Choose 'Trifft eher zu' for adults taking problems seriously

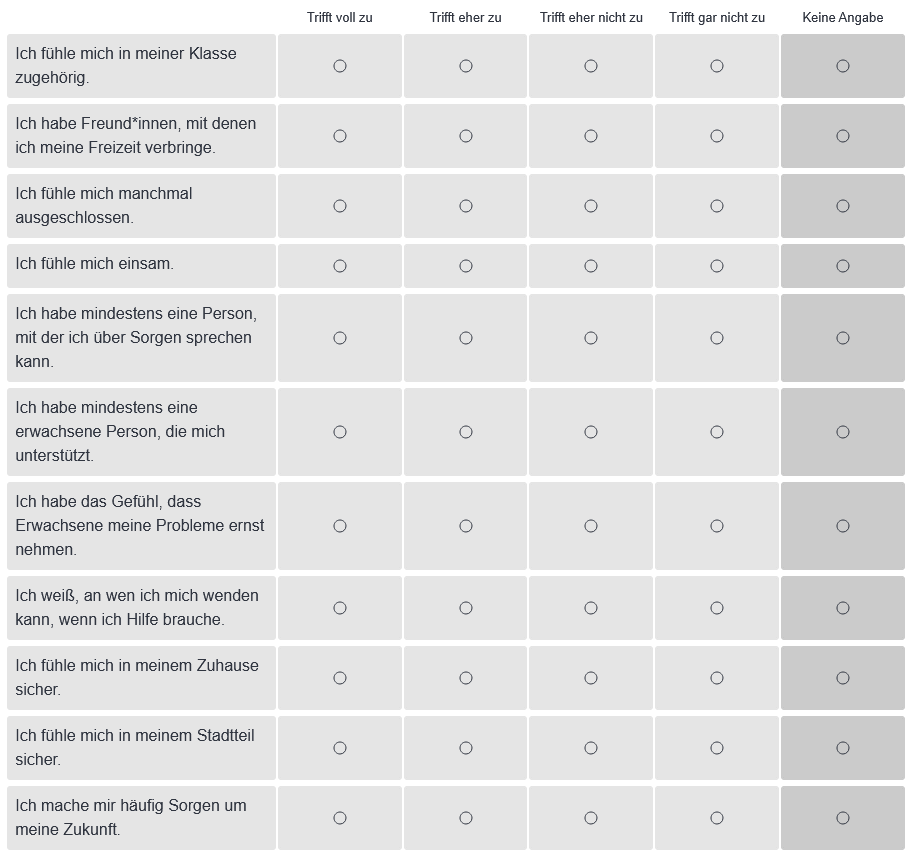click(466, 526)
